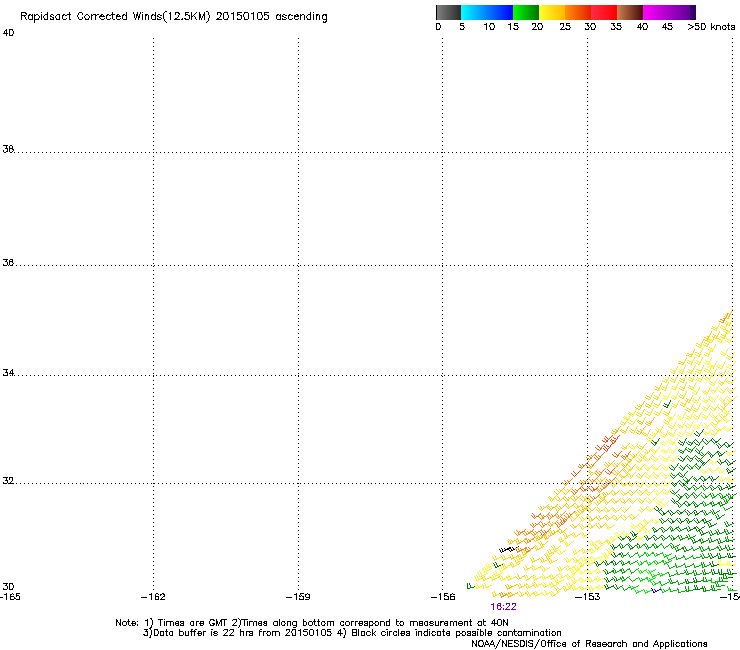Screen dimensions: 740x650
Task: Click the cyan-blue 5-15 knots color band
Action: pyautogui.click(x=487, y=12)
